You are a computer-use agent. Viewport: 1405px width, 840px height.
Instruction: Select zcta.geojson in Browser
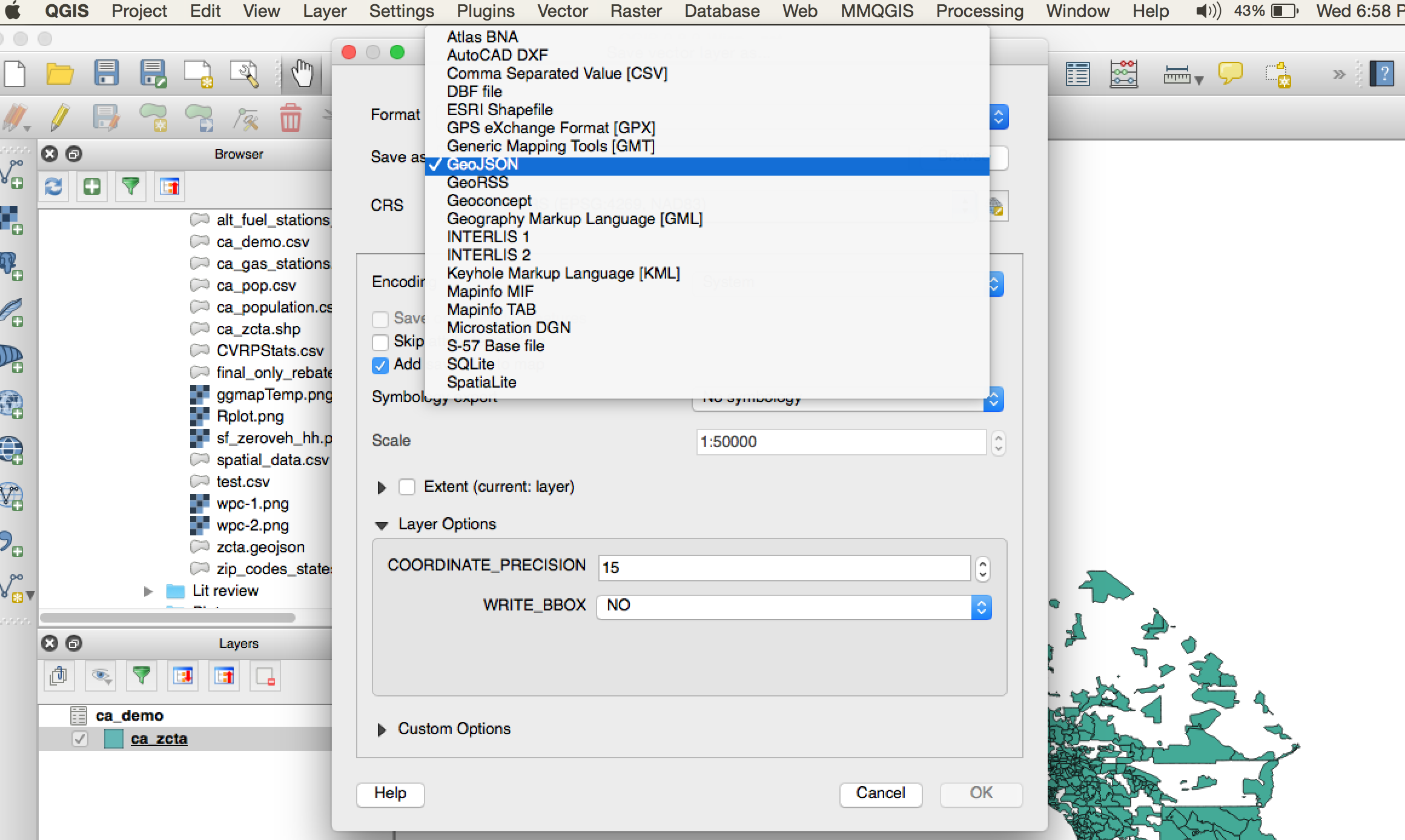point(260,547)
